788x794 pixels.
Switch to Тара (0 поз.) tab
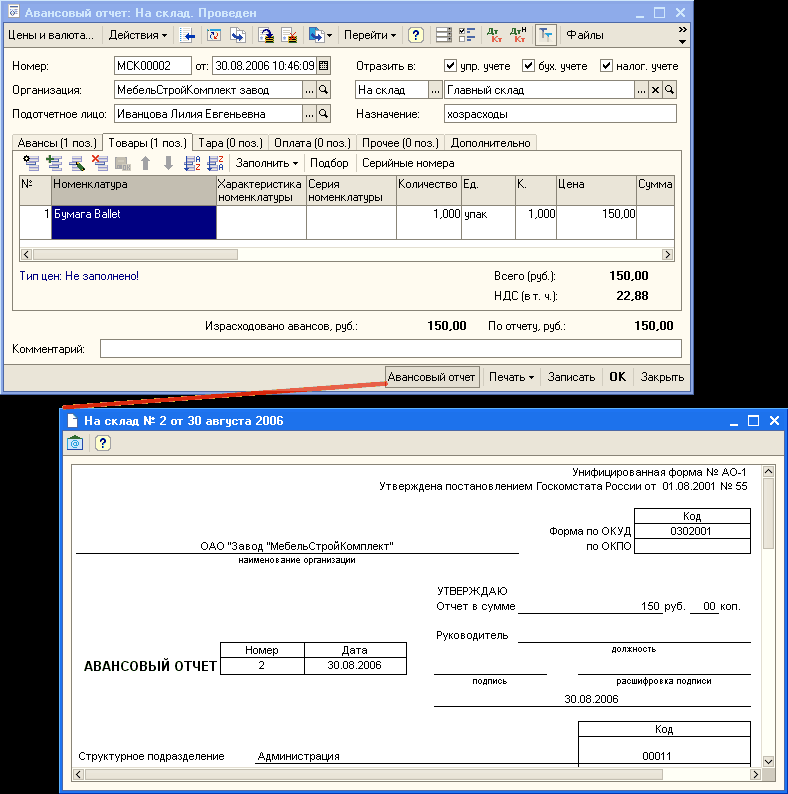[x=230, y=143]
